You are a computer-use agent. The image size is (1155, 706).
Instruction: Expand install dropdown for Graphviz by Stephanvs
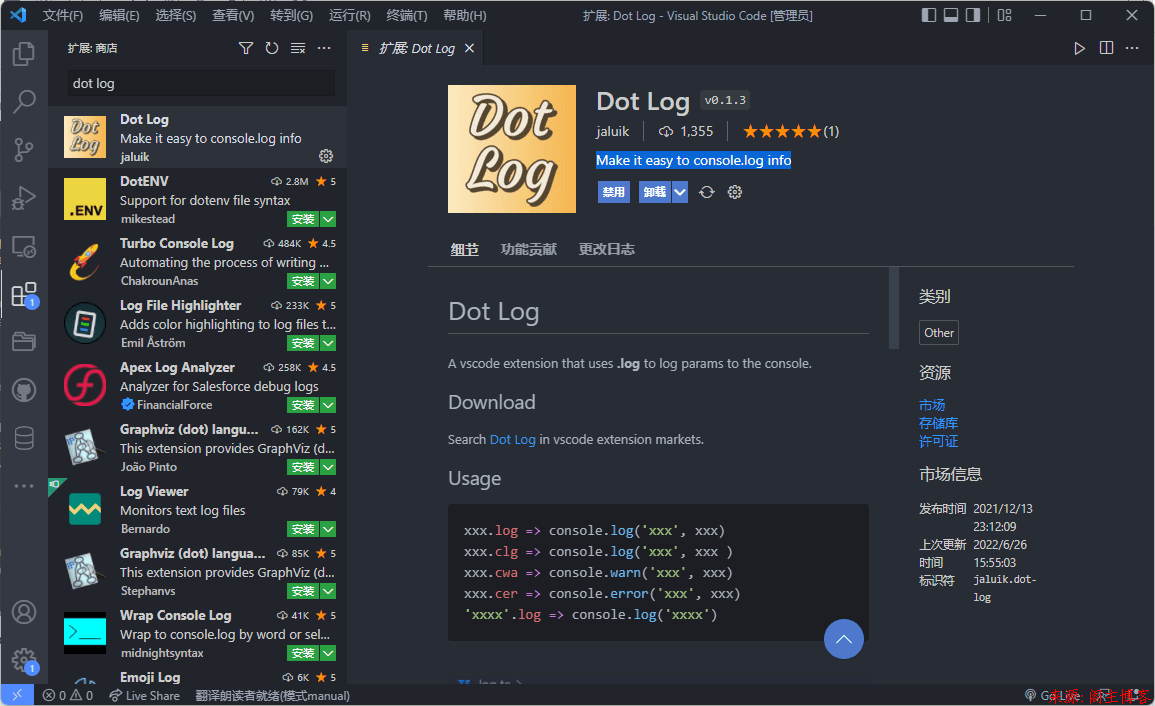pos(329,590)
